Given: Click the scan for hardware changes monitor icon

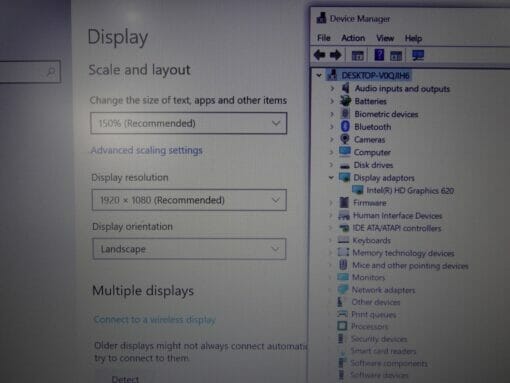Looking at the screenshot, I should [418, 55].
